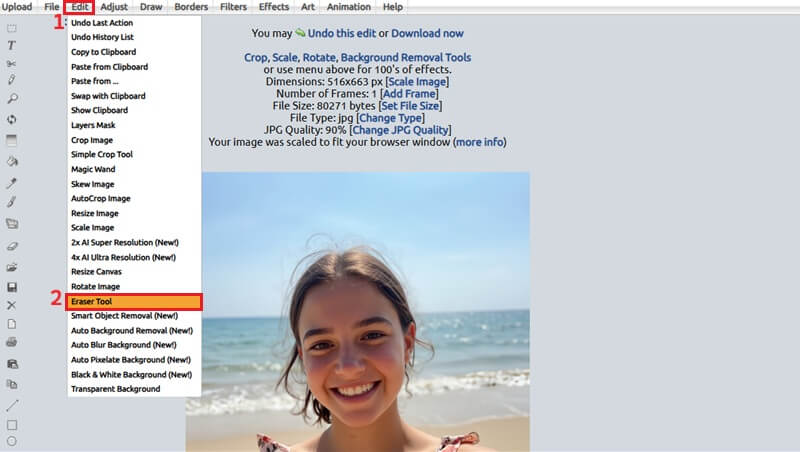This screenshot has width=800, height=452.
Task: Open the Edit menu
Action: [80, 7]
